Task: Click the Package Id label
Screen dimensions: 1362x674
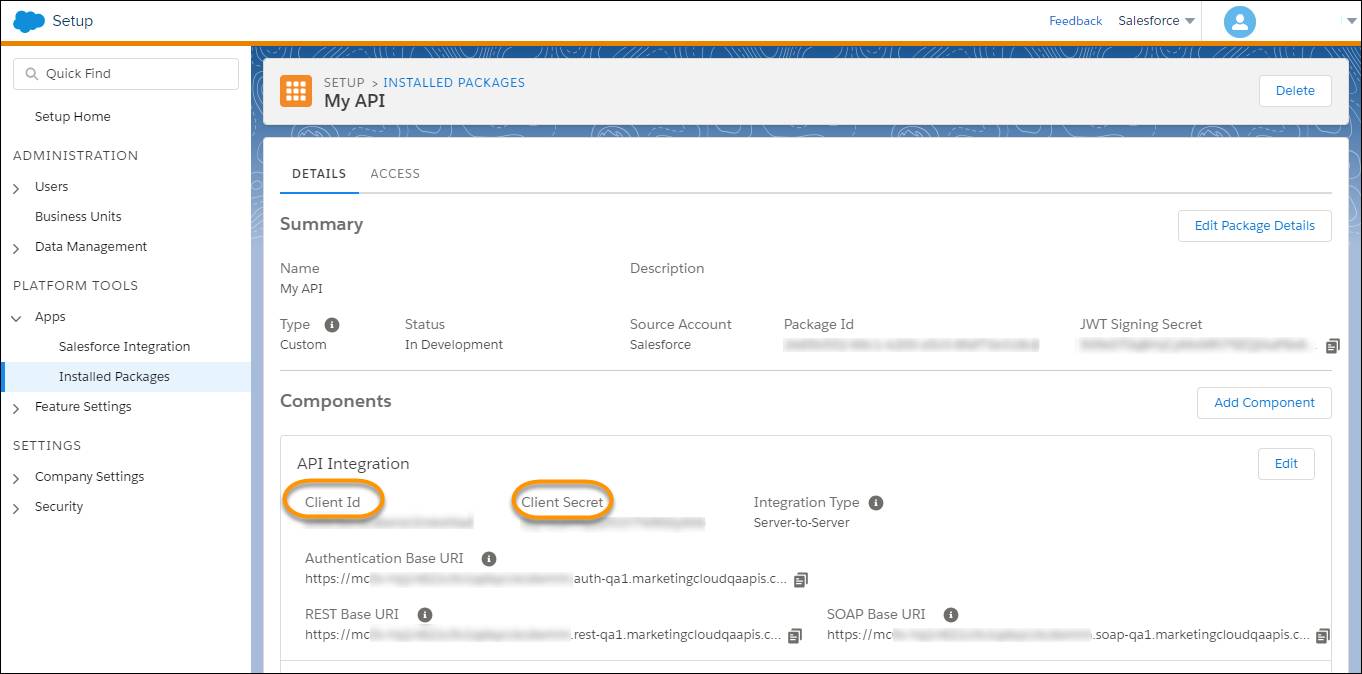Action: click(819, 325)
